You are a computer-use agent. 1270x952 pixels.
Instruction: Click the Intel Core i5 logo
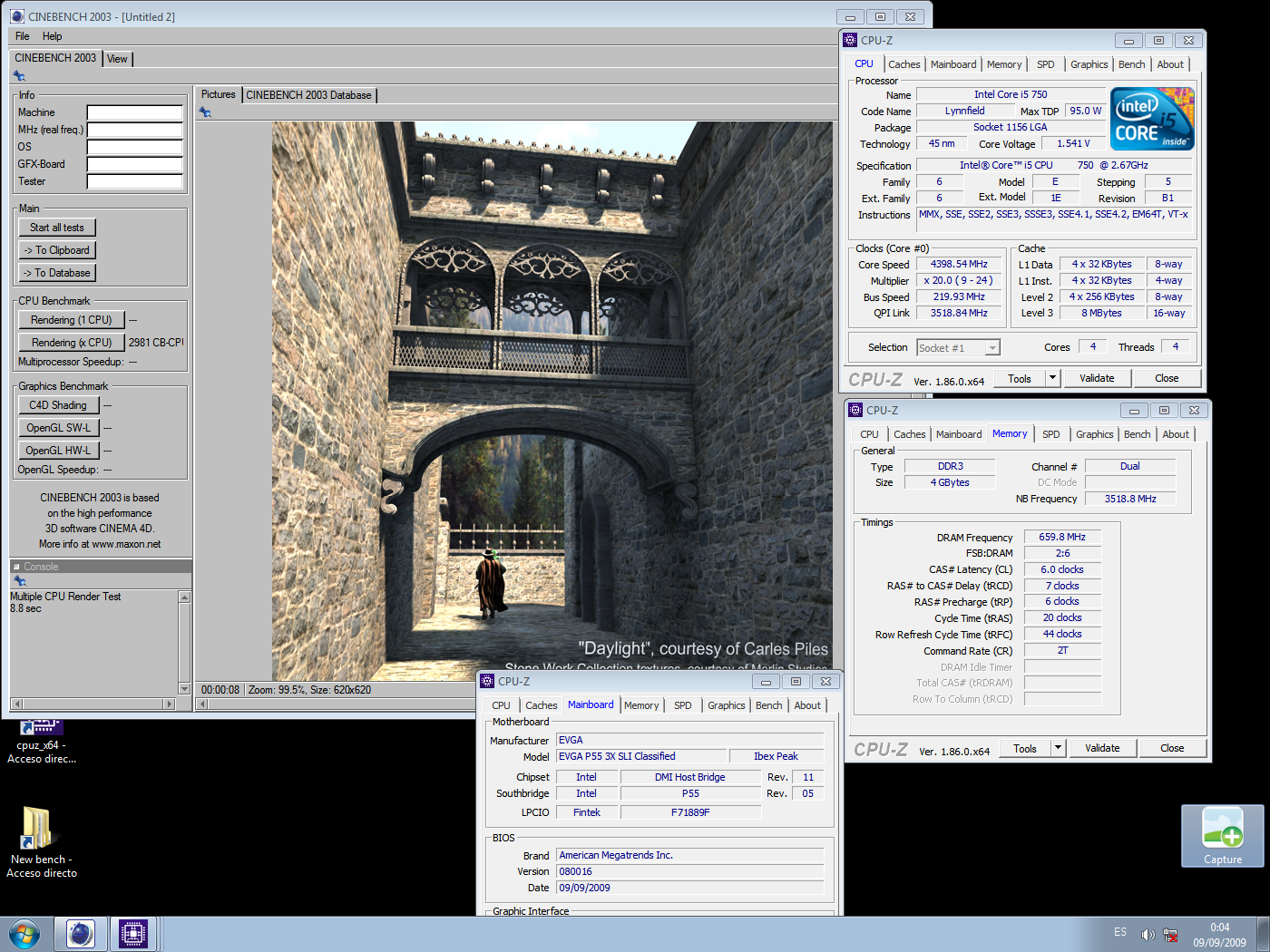pos(1152,119)
